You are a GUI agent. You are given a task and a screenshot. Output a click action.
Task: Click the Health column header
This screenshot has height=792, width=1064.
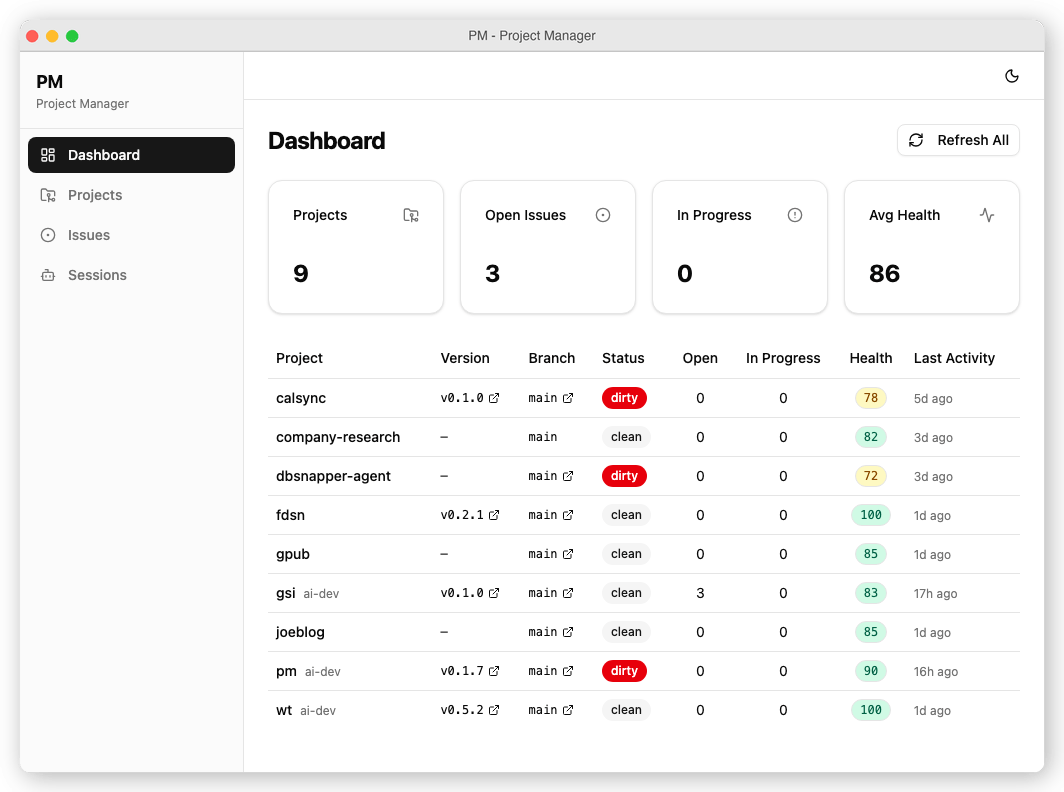870,358
